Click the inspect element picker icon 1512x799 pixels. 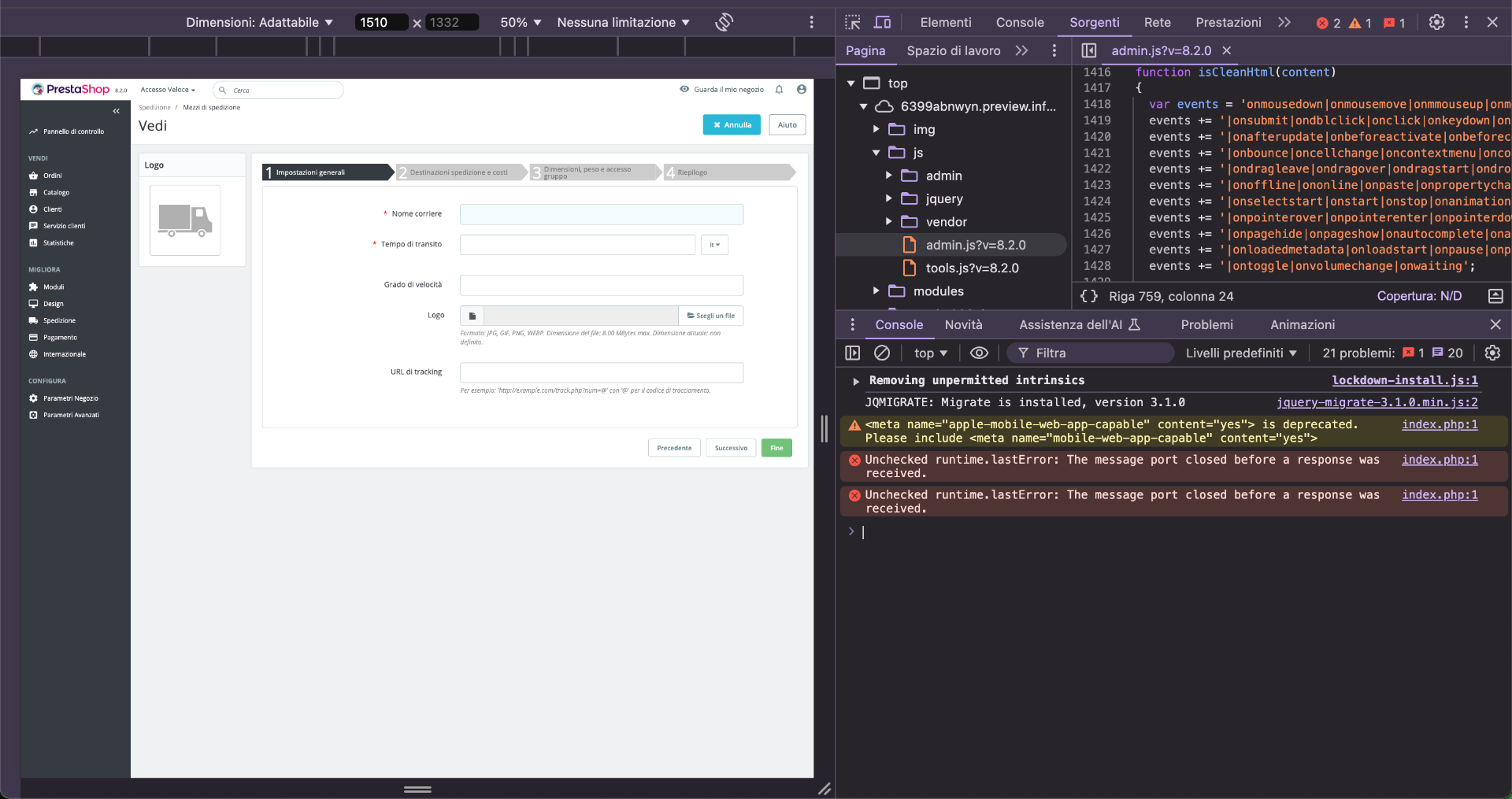(x=853, y=22)
